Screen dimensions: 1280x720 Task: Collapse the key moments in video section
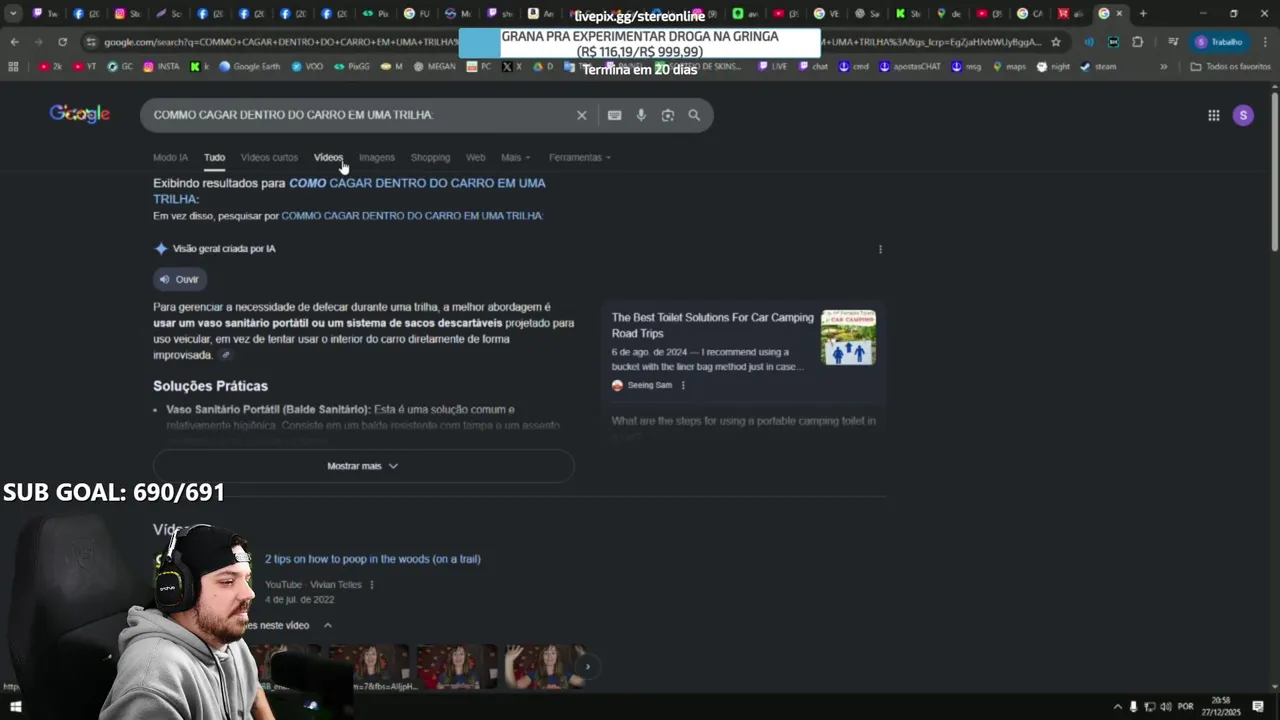(x=327, y=625)
